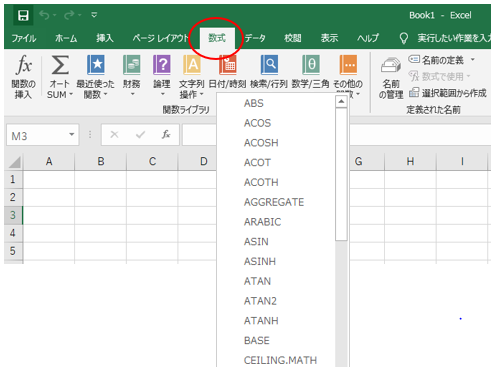Click the オート SUM sigma icon
492x367 pixels.
[60, 65]
